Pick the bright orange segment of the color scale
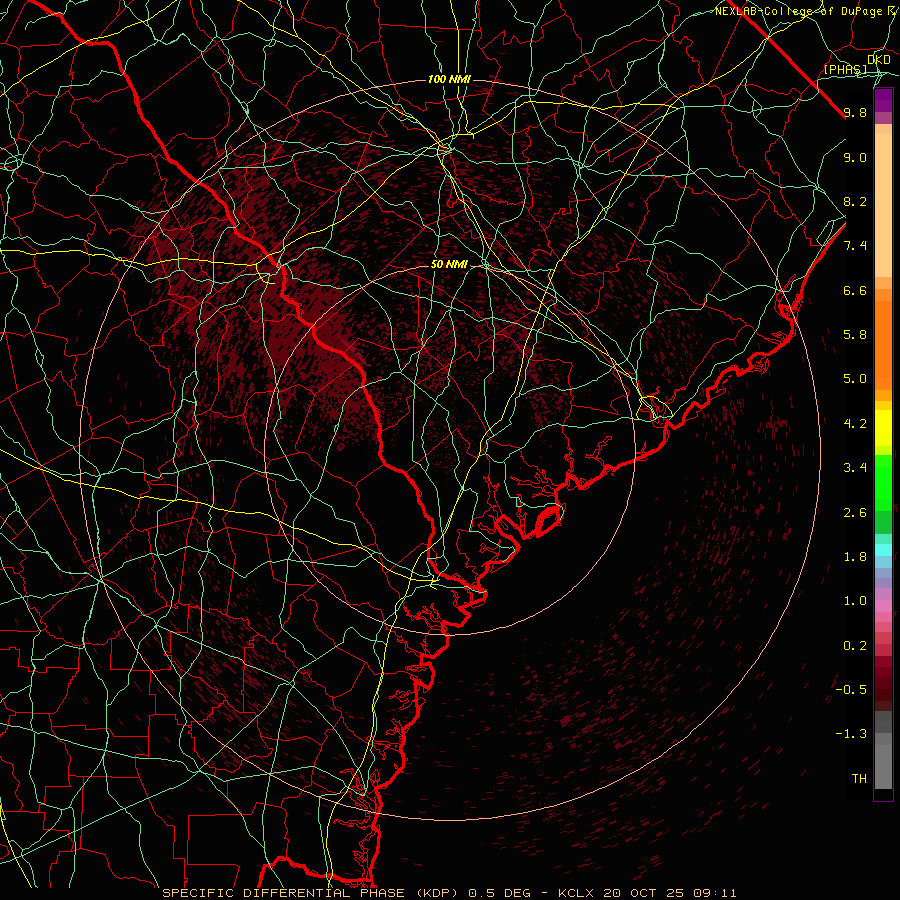 pyautogui.click(x=883, y=345)
